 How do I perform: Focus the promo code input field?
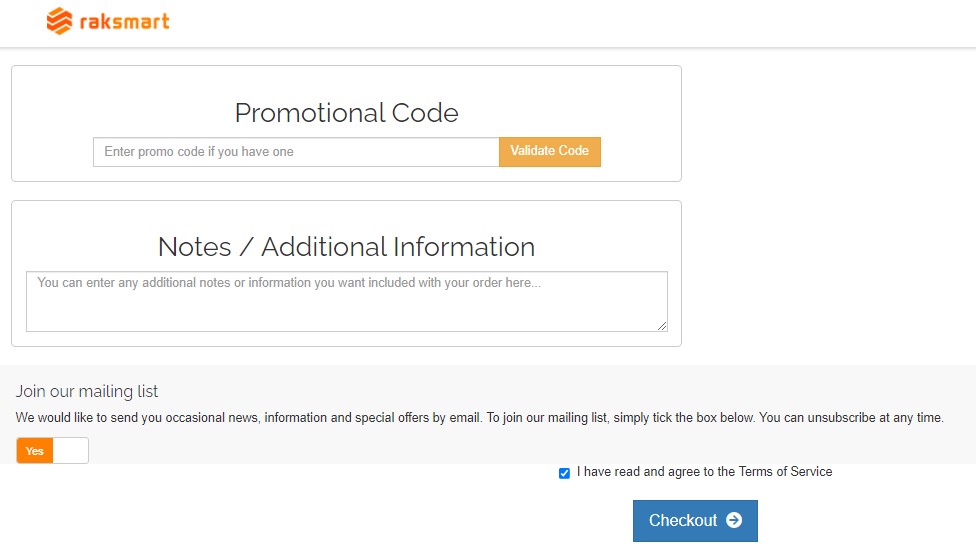(296, 152)
